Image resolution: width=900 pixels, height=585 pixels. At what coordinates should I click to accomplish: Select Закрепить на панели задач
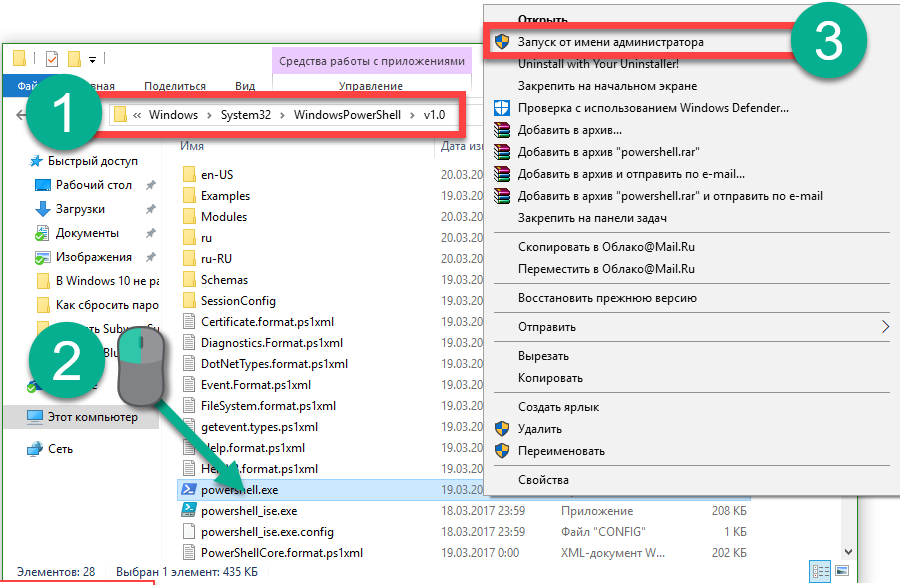click(592, 218)
